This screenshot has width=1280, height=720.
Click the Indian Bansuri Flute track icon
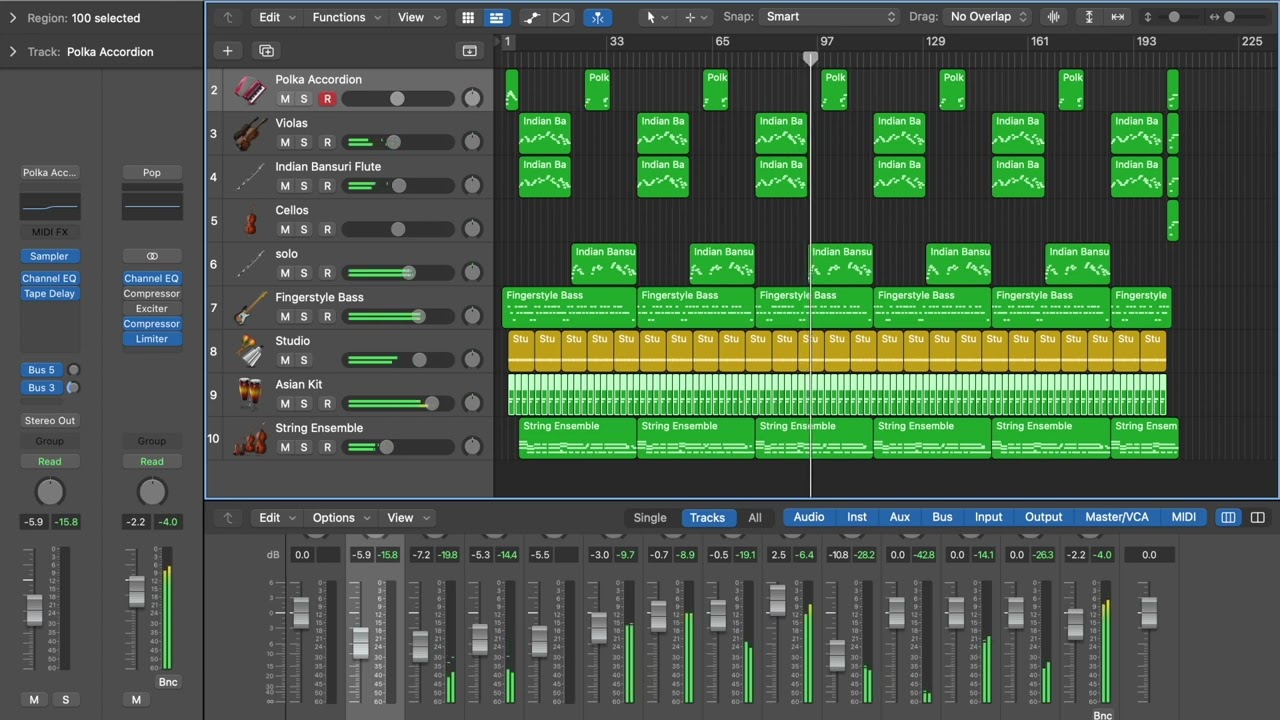click(250, 177)
